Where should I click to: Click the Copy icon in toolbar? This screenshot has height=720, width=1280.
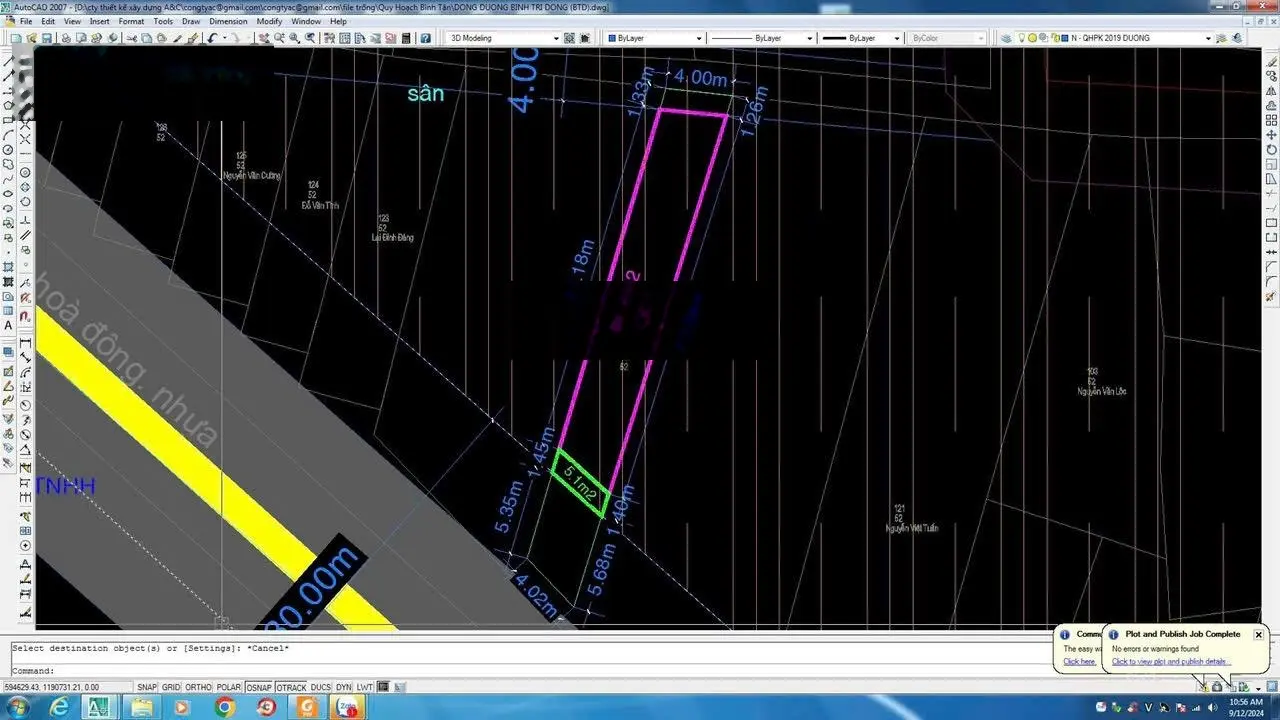[146, 38]
